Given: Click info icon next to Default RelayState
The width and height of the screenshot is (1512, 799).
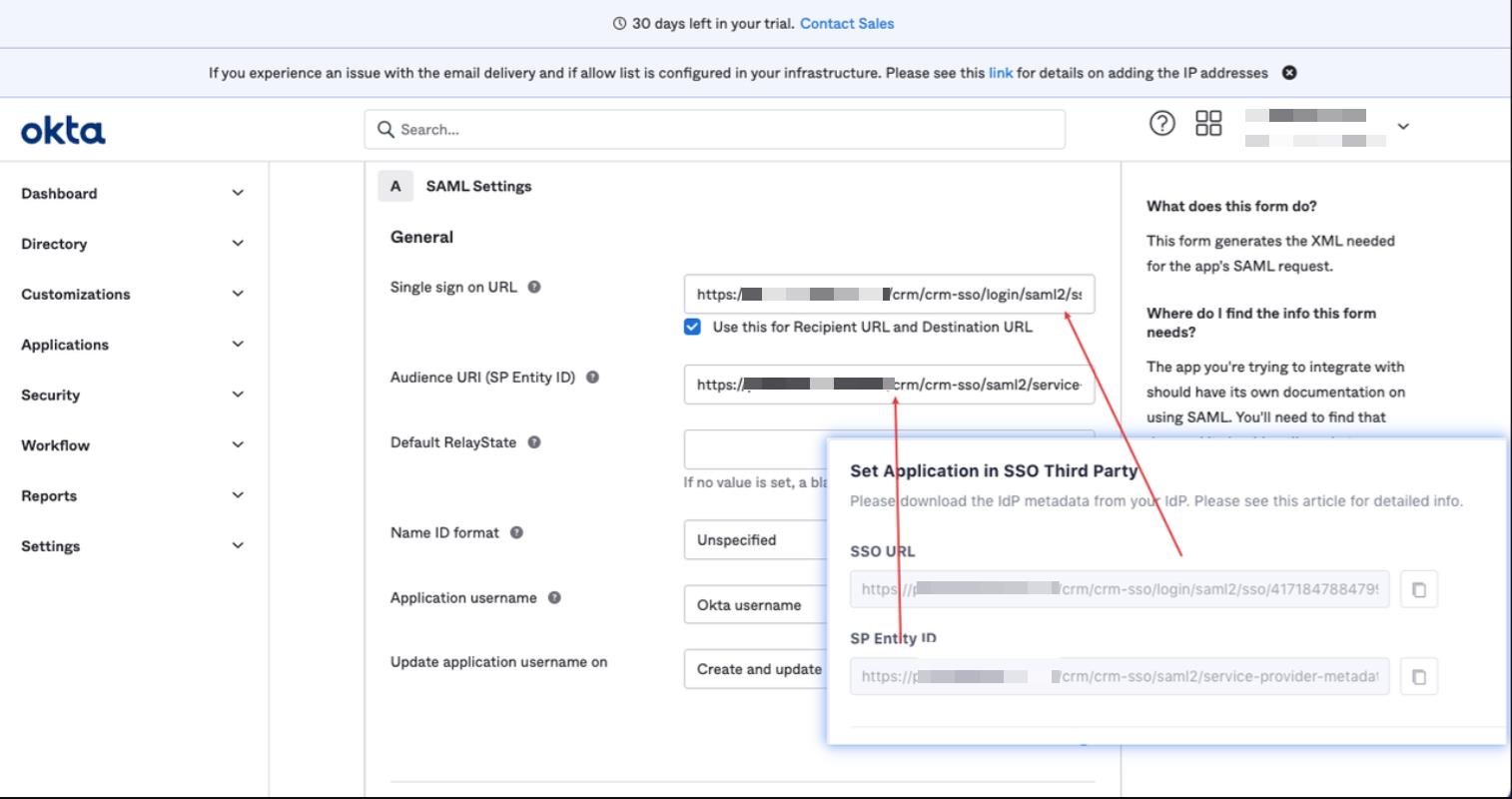Looking at the screenshot, I should click(534, 442).
